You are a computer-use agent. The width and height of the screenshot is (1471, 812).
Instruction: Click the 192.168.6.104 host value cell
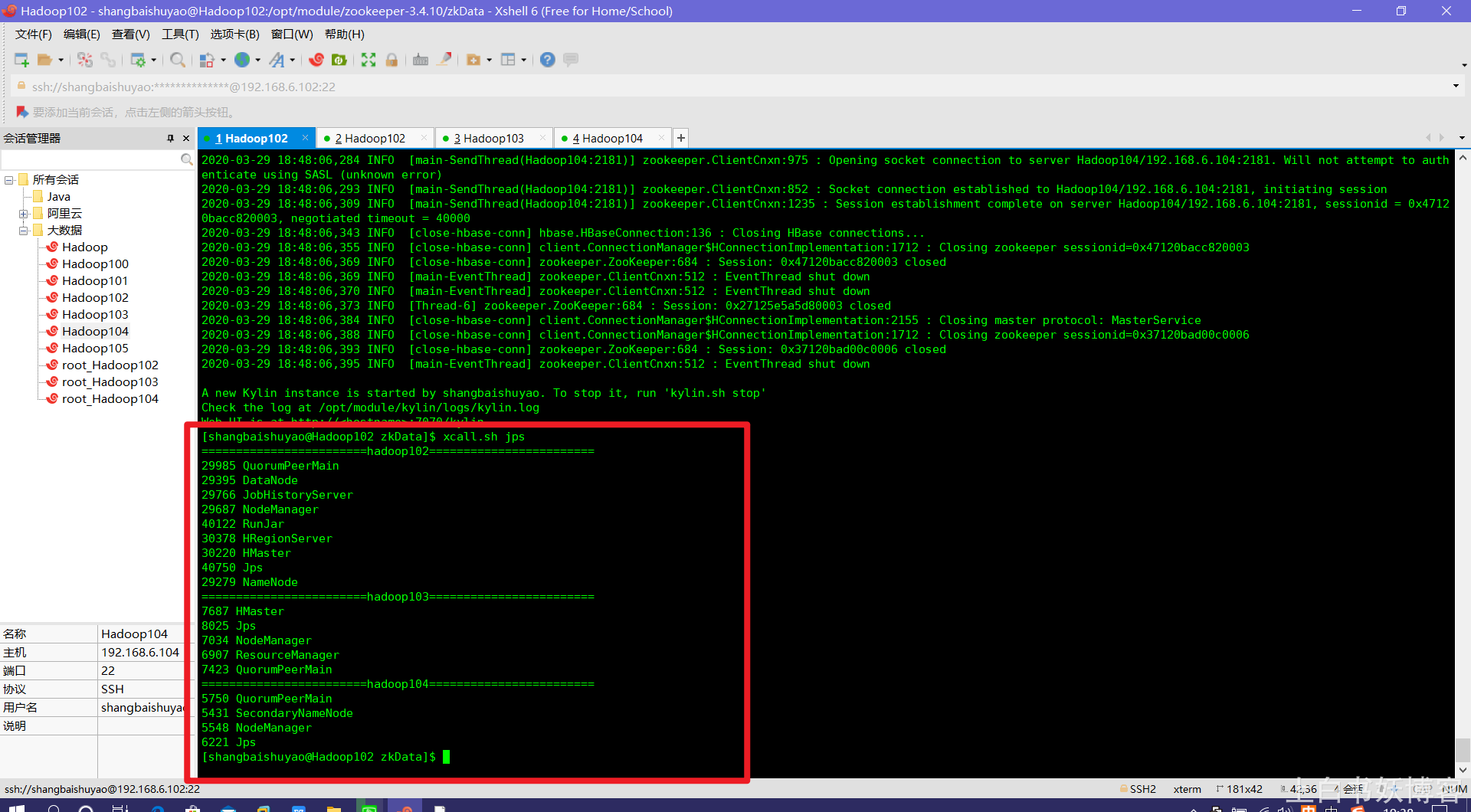pos(141,653)
